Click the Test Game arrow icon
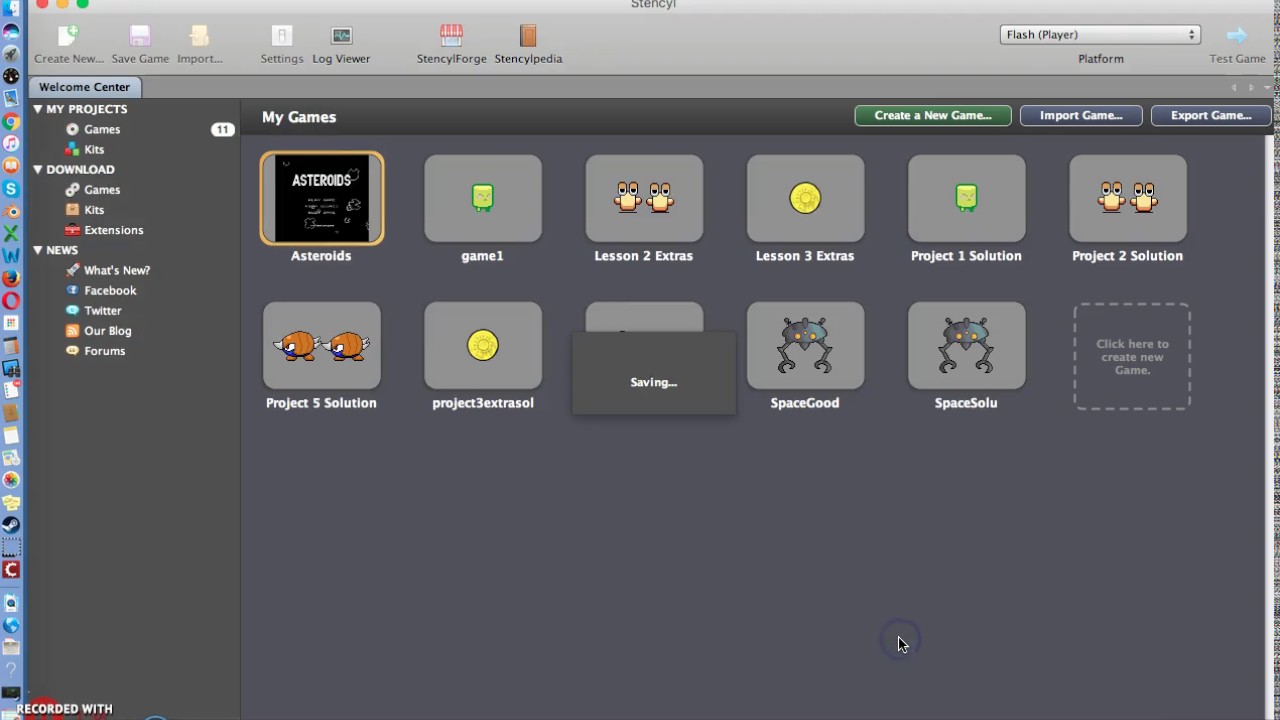The image size is (1280, 720). click(1237, 36)
